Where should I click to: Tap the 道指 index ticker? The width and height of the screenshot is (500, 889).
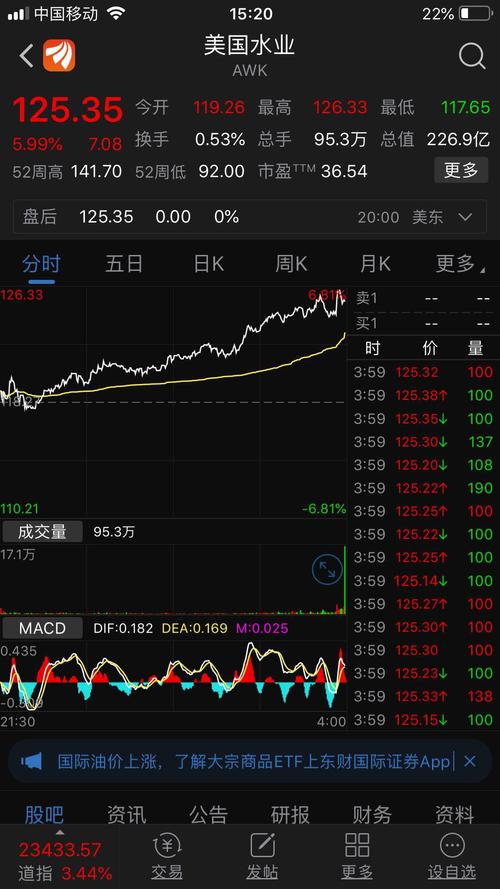(x=65, y=860)
